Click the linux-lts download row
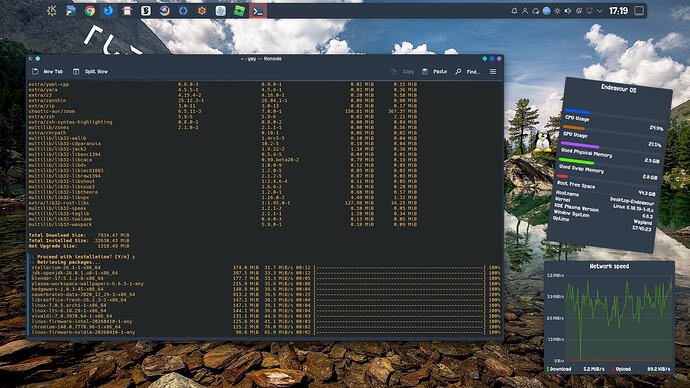The height and width of the screenshot is (388, 690). click(x=266, y=311)
